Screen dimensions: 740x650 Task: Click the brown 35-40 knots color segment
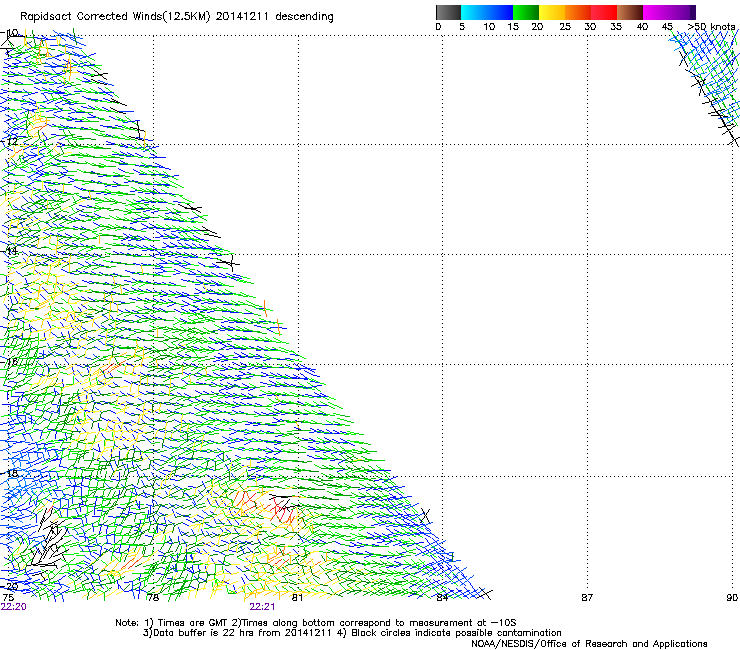[x=630, y=12]
